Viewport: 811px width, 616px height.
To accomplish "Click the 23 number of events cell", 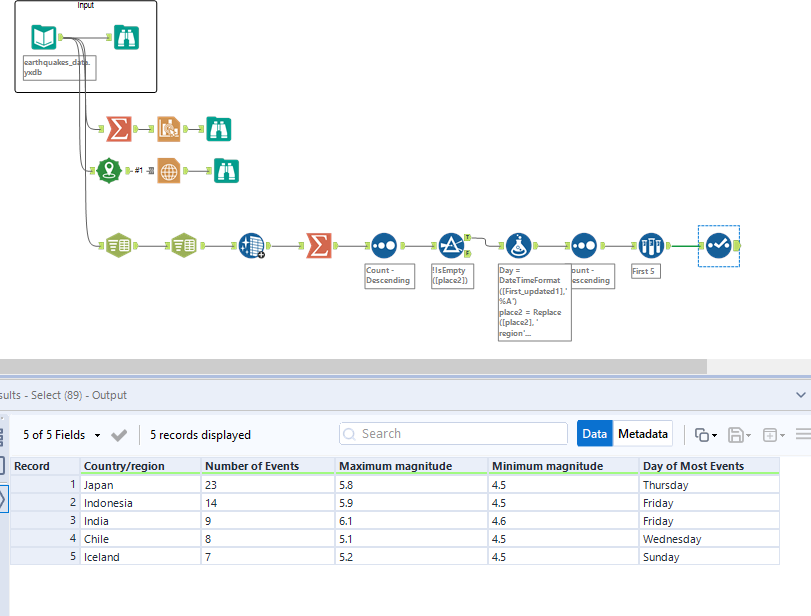I will point(268,485).
